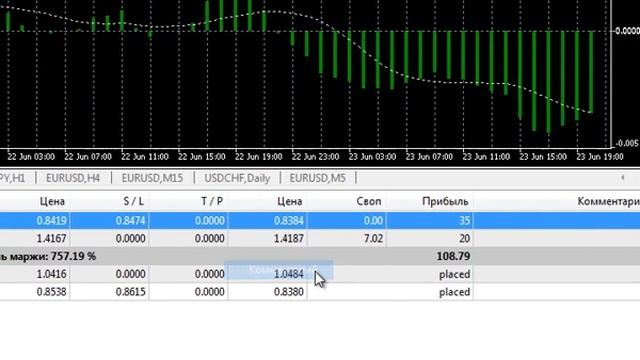Click the price 0.8380 cell

tap(289, 292)
